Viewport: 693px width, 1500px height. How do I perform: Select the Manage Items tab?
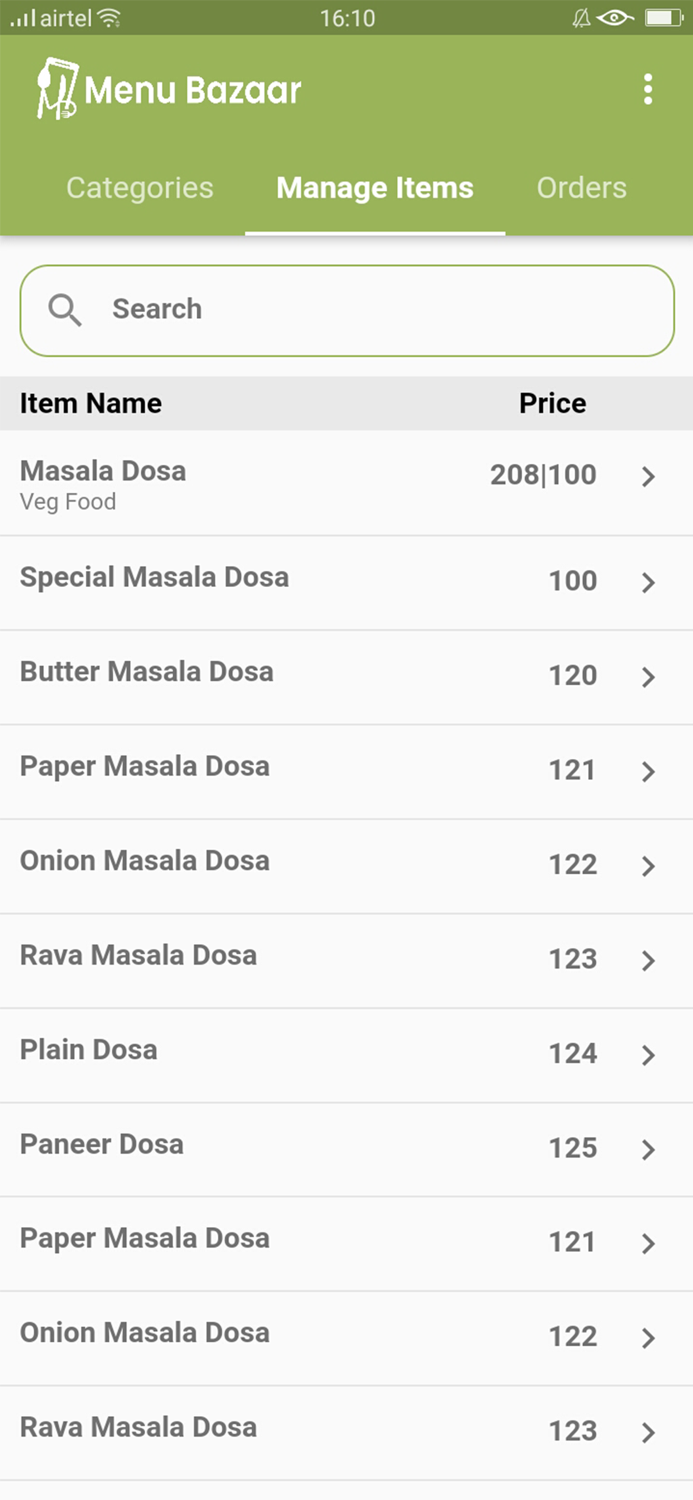(375, 188)
